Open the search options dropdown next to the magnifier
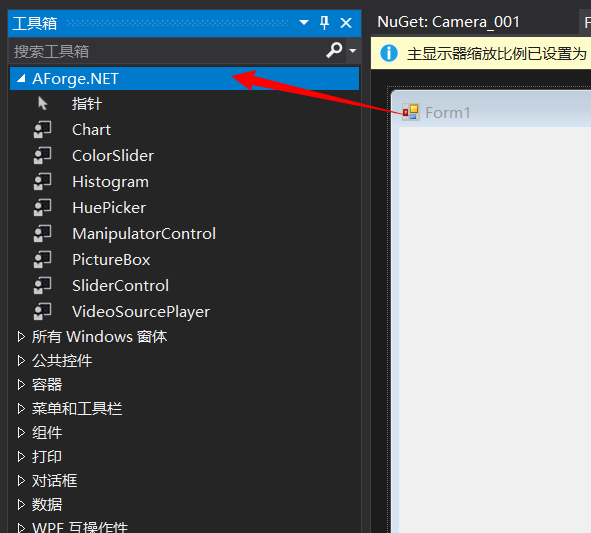This screenshot has height=533, width=591. coord(353,50)
